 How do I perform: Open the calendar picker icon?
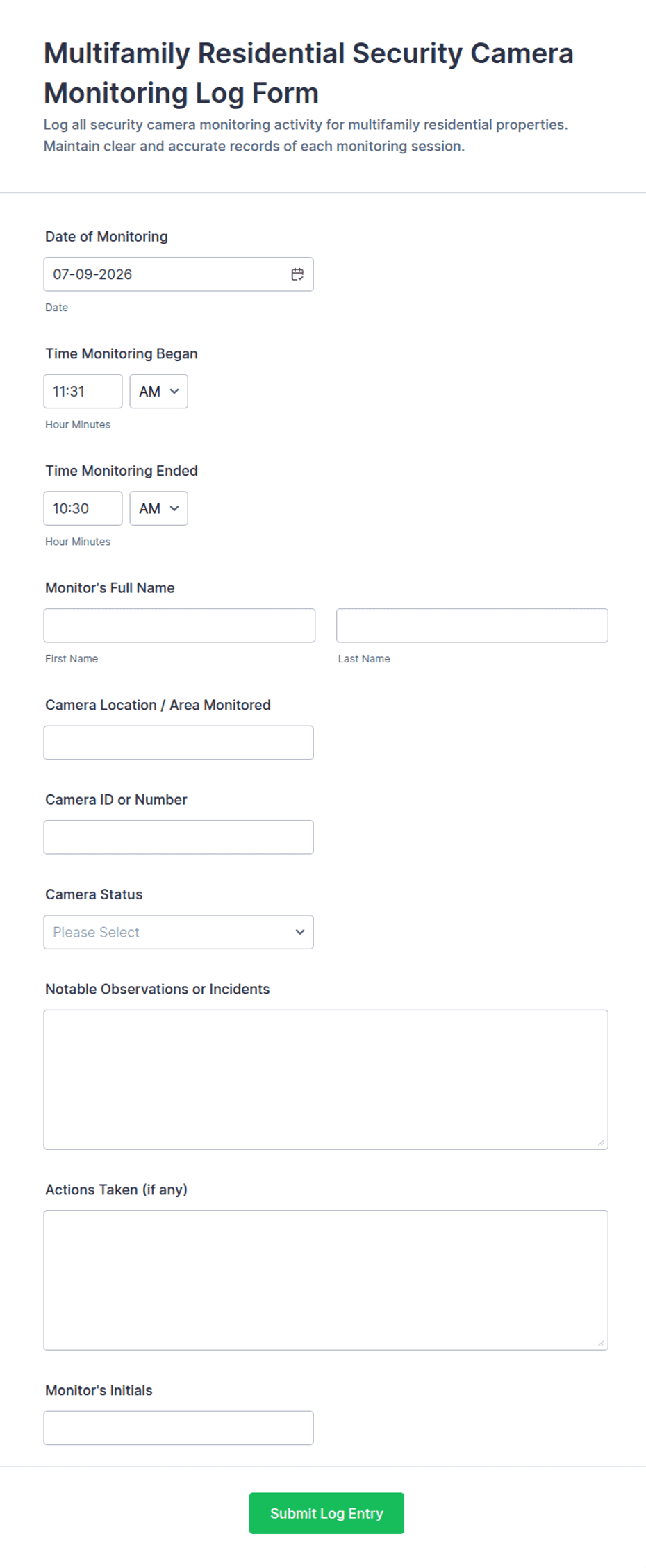click(x=297, y=274)
